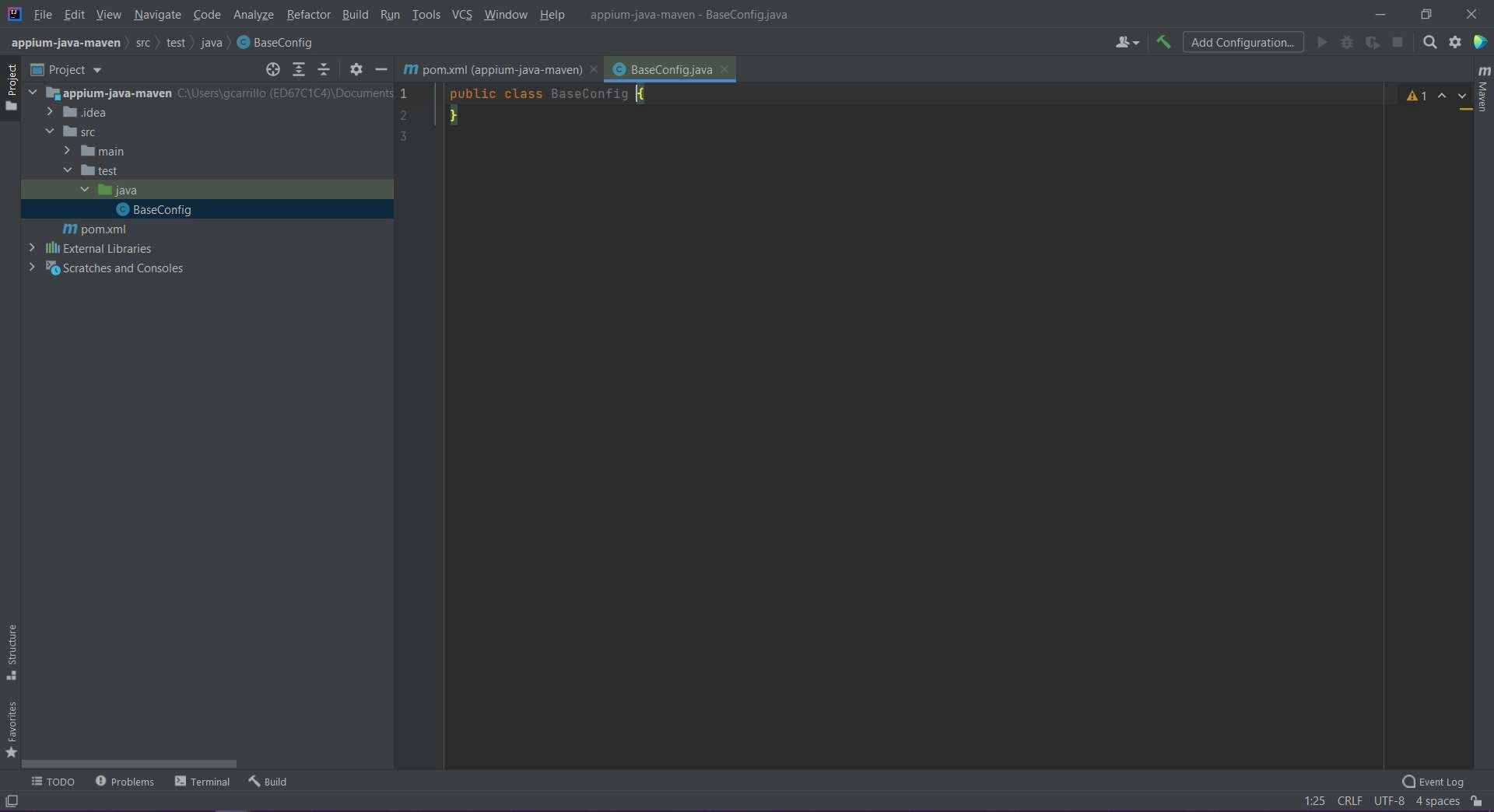Open the Refactor menu
This screenshot has height=812, width=1494.
[309, 14]
